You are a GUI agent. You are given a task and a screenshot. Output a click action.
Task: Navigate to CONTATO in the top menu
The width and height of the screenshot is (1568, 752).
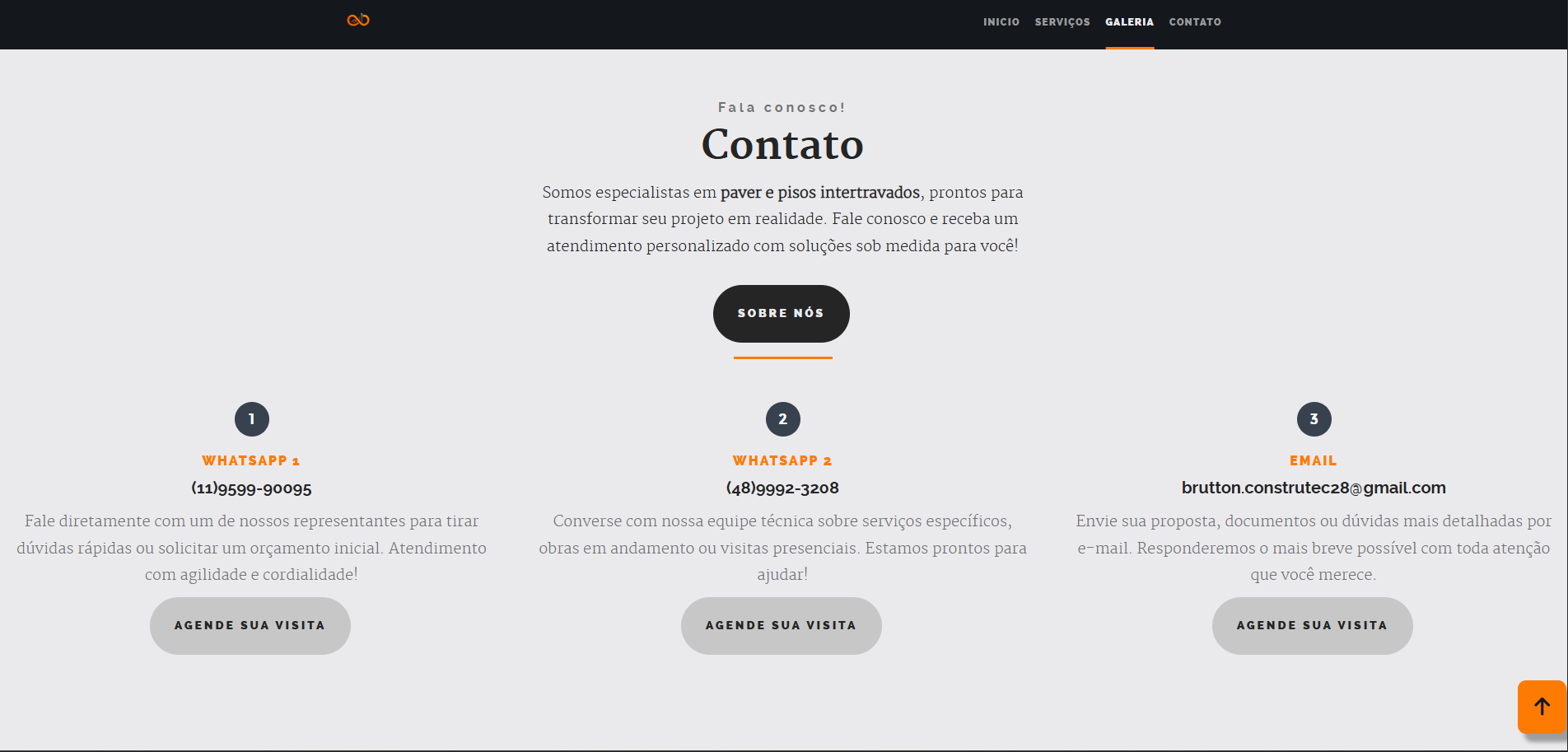pos(1194,22)
